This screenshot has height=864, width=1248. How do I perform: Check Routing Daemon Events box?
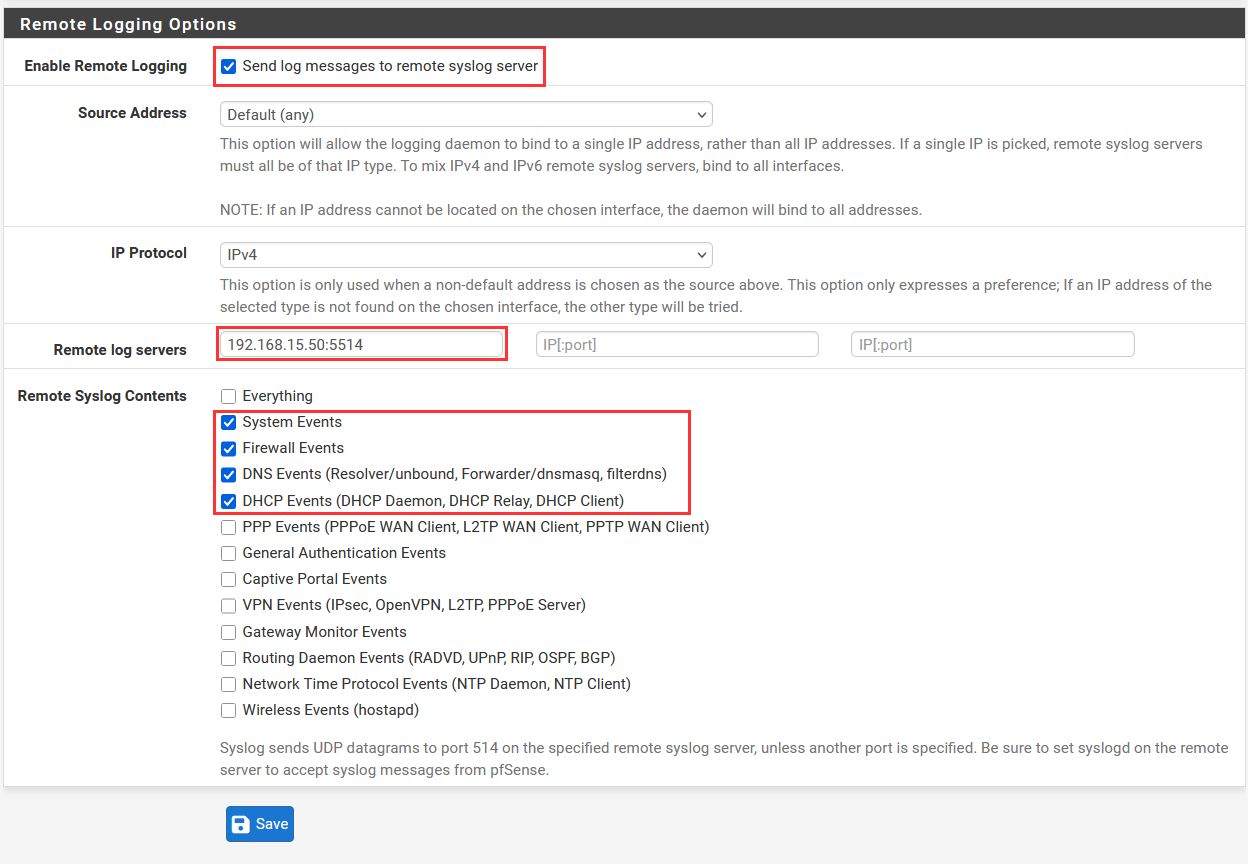pyautogui.click(x=229, y=659)
